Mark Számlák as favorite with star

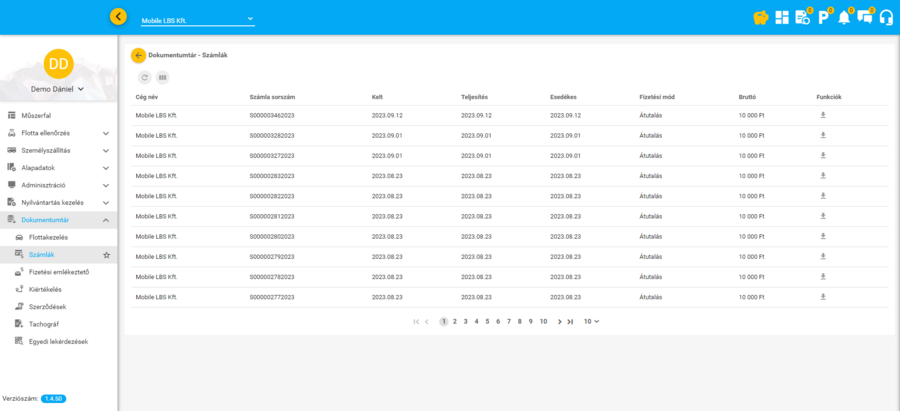(x=107, y=255)
